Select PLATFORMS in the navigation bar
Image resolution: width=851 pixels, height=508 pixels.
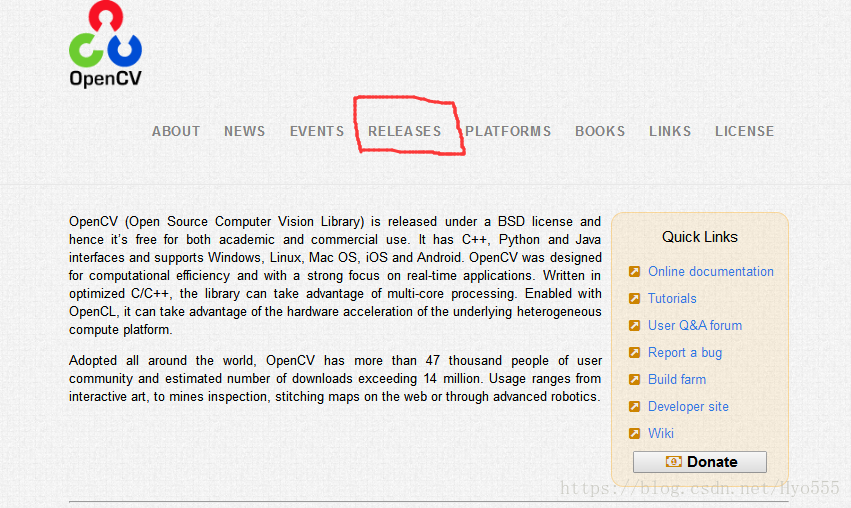click(x=508, y=131)
